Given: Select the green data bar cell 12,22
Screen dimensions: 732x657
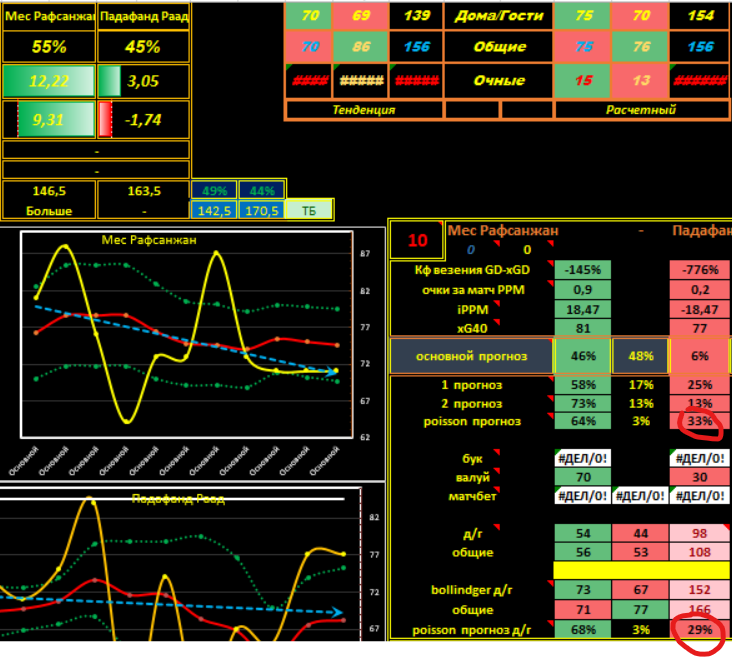Looking at the screenshot, I should (x=50, y=81).
